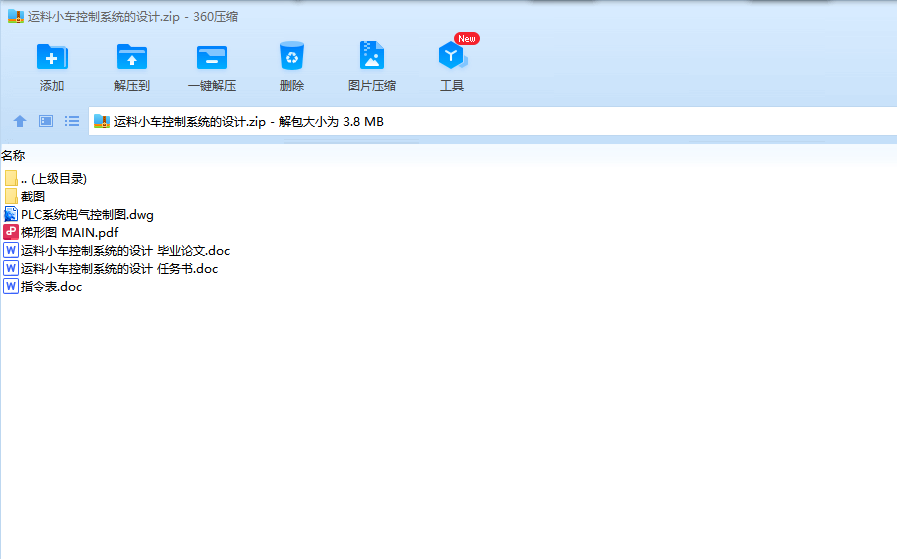Click the 删除 (Delete) recycle bin icon
897x559 pixels.
tap(292, 56)
